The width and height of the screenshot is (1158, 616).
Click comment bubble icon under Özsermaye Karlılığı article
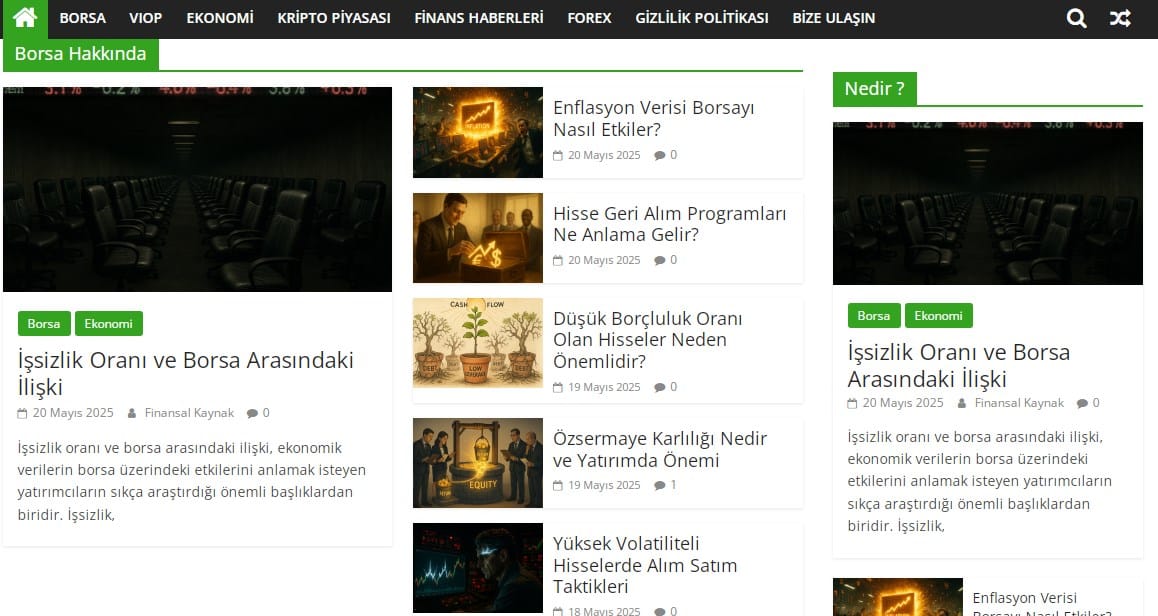point(660,485)
